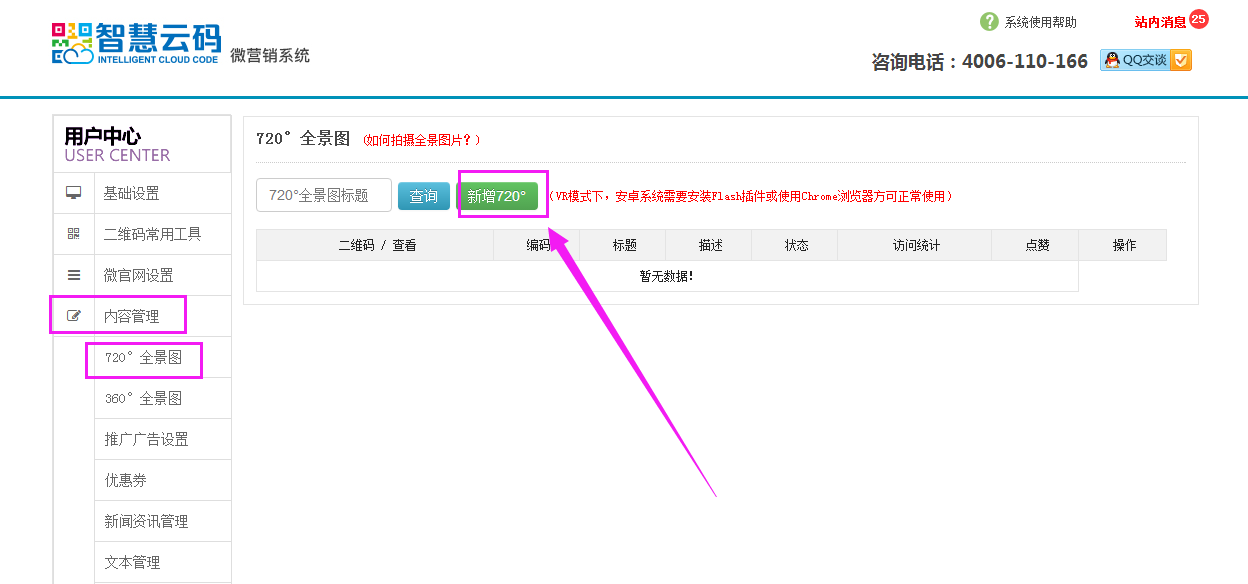Click the 720° 全景图 page heading
The image size is (1248, 584).
(303, 139)
